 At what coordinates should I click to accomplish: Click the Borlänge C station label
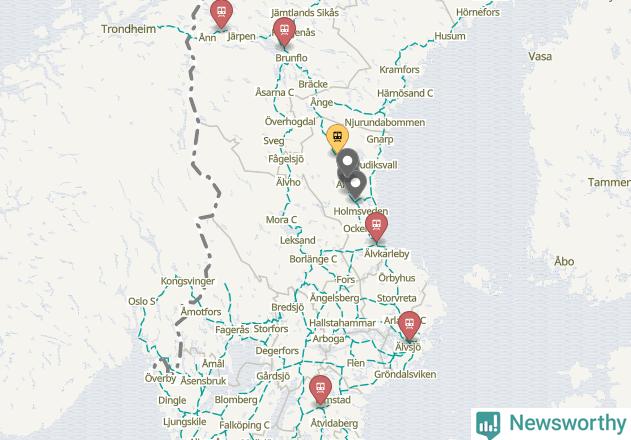point(313,259)
